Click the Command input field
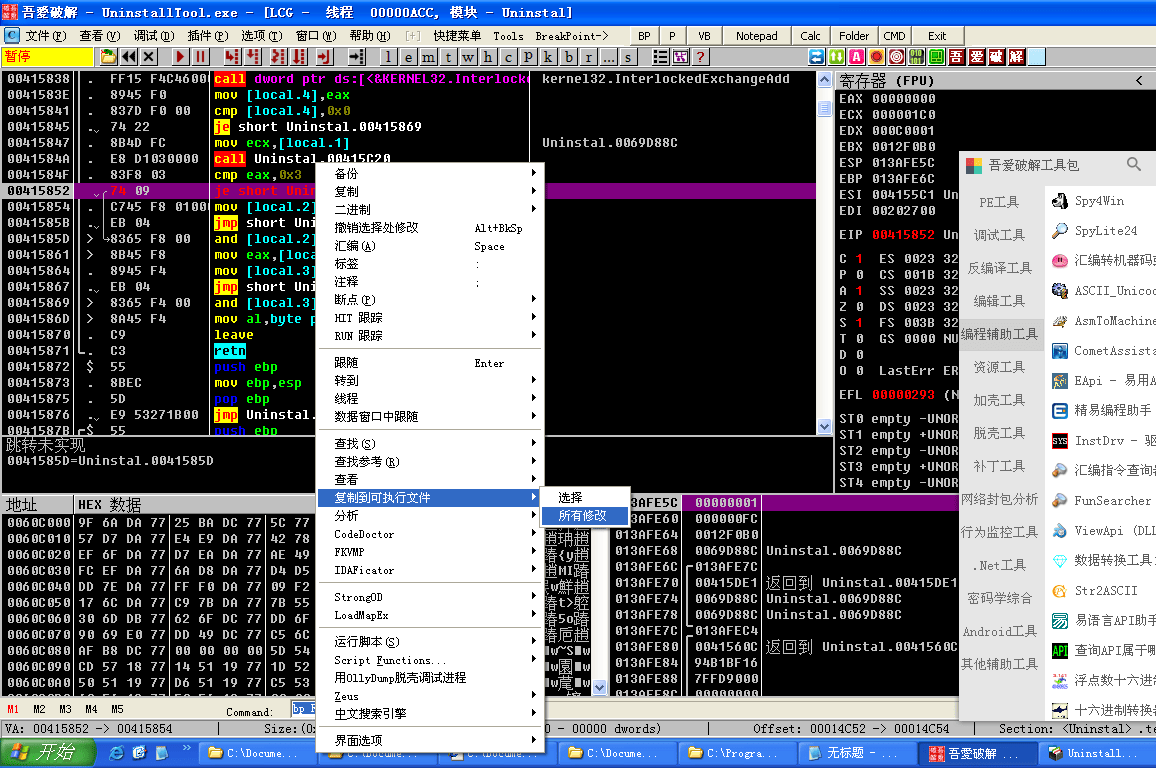Image resolution: width=1156 pixels, height=768 pixels. click(x=304, y=709)
